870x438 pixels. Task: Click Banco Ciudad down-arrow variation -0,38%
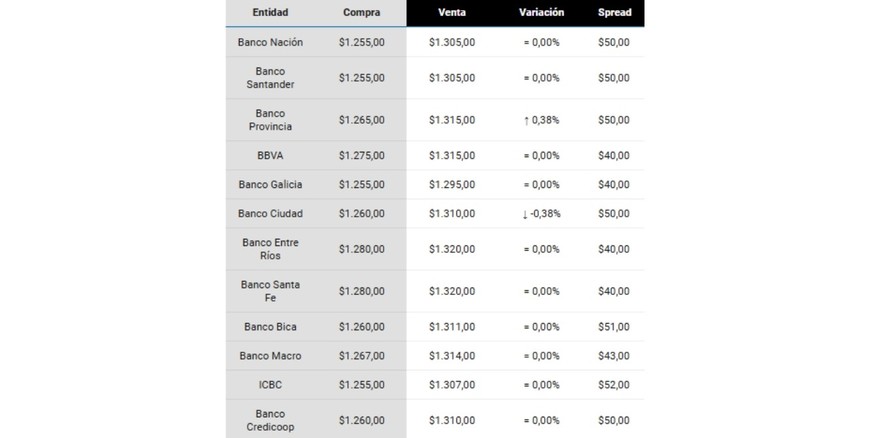click(x=541, y=214)
